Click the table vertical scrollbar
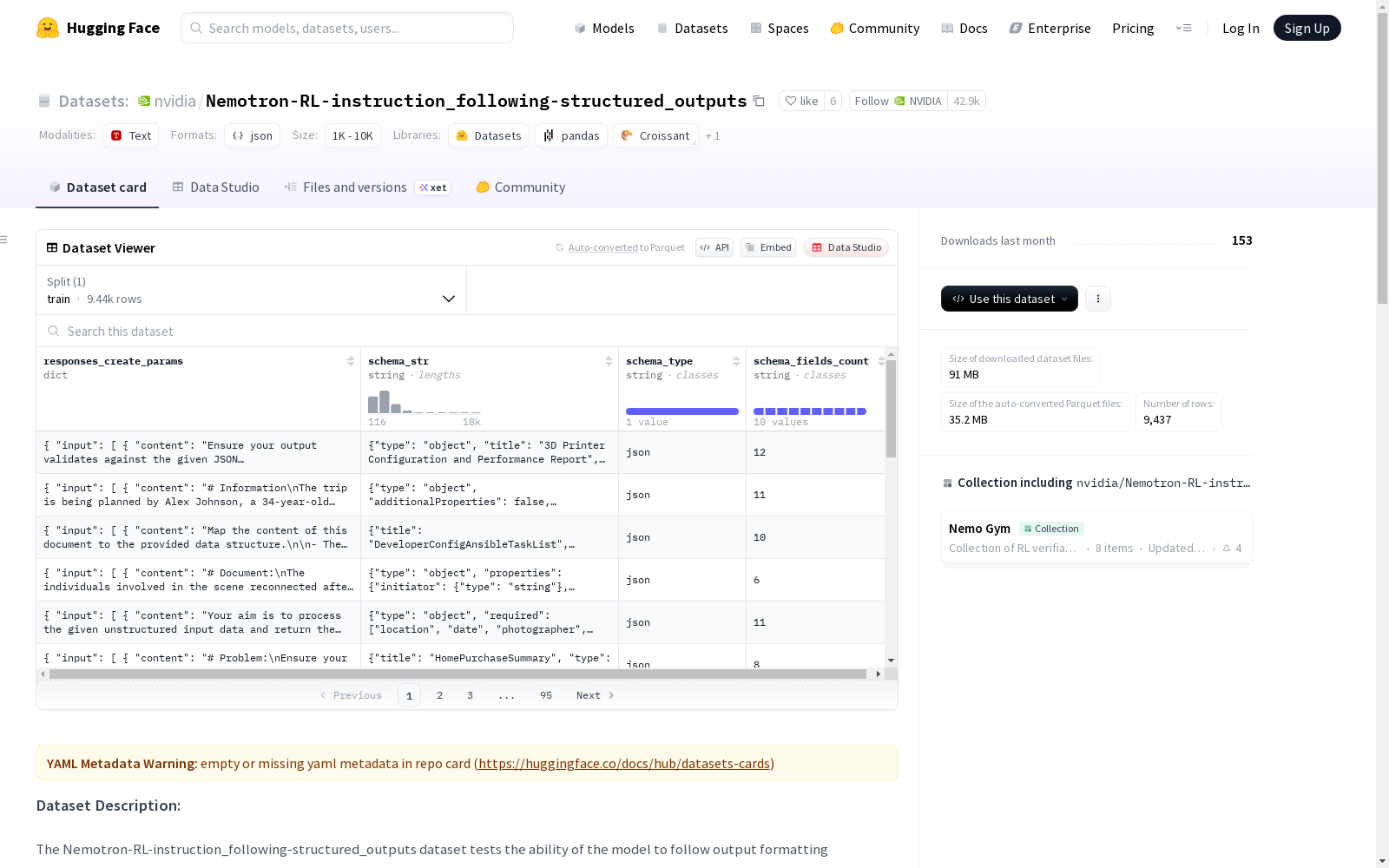 pos(891,408)
